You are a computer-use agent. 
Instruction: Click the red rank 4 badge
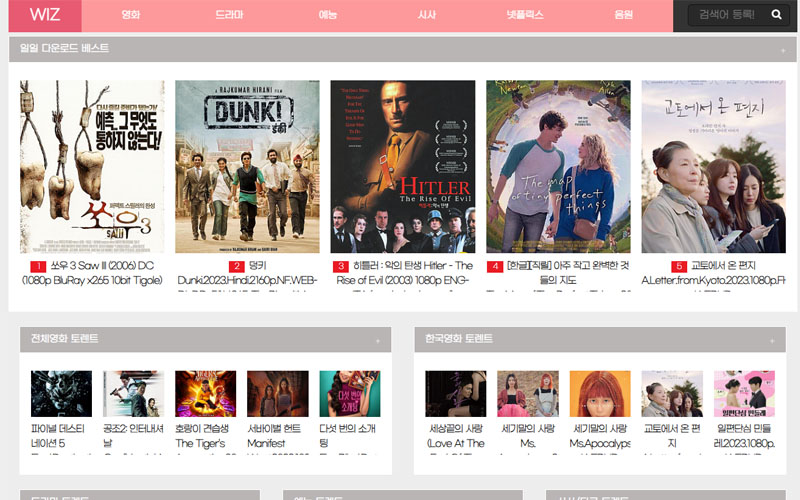tap(495, 266)
